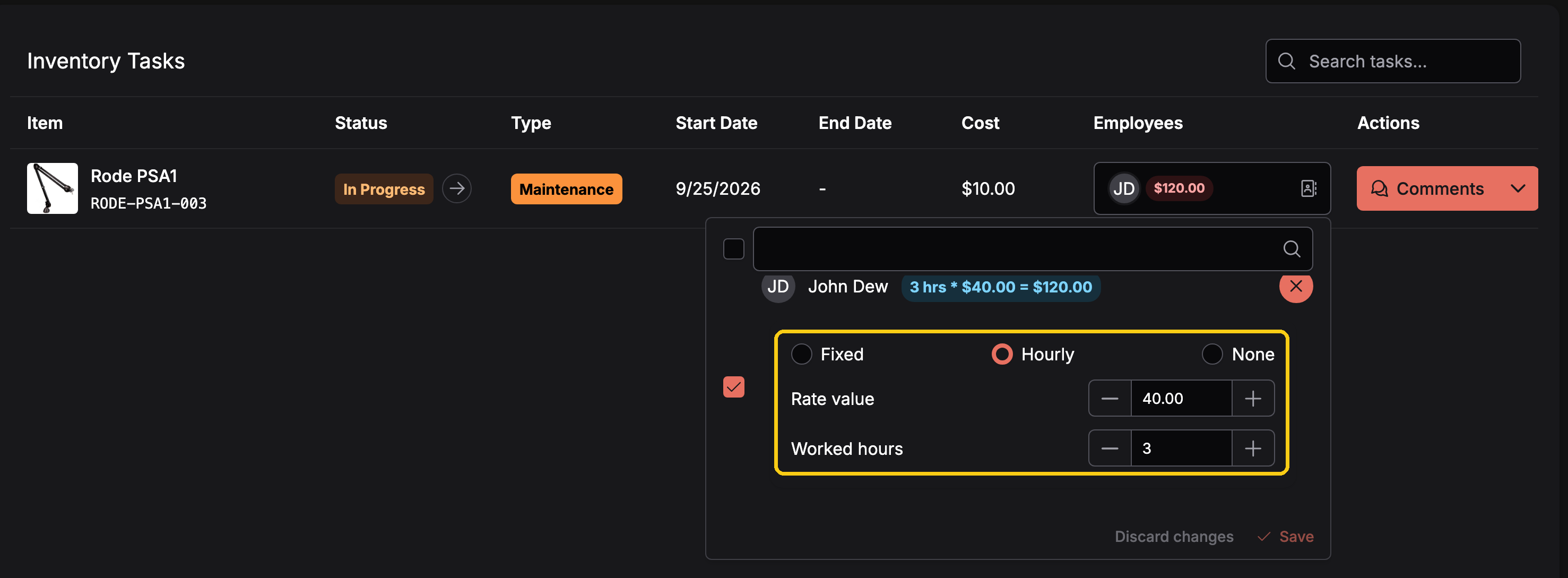Image resolution: width=1568 pixels, height=578 pixels.
Task: Sort by the Start Date column header
Action: [x=716, y=123]
